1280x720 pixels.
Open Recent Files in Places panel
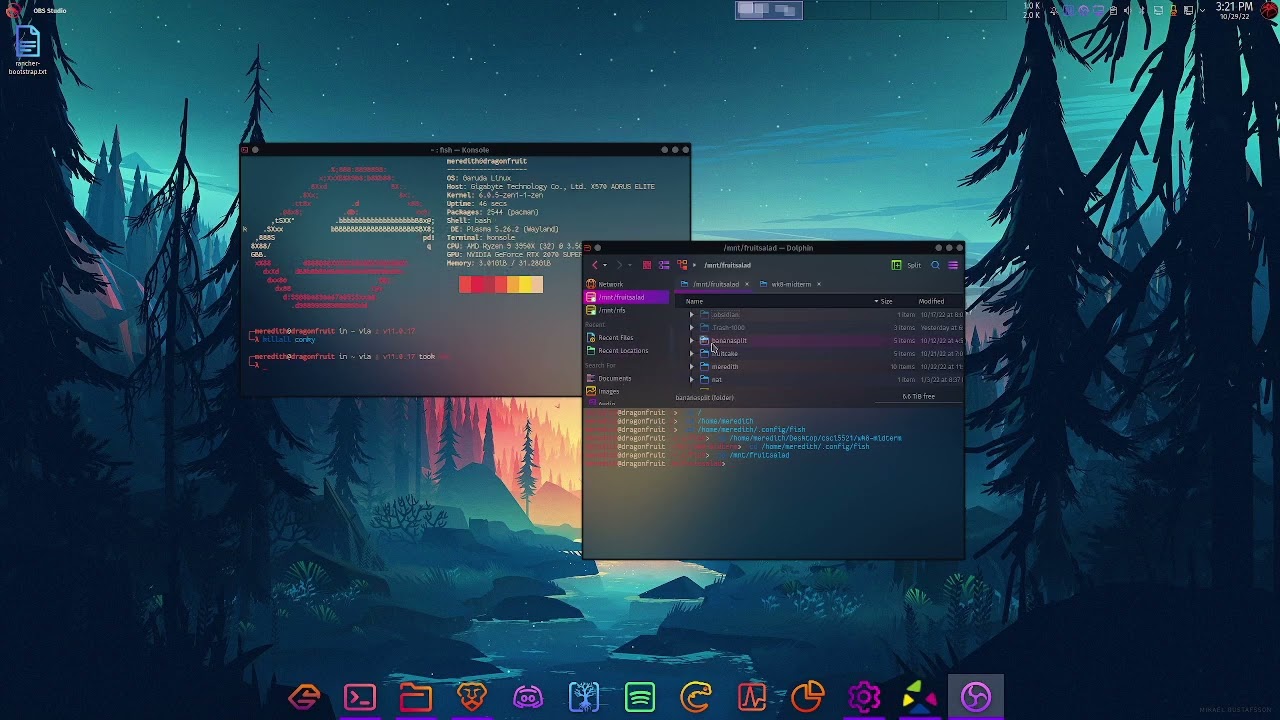tap(627, 337)
